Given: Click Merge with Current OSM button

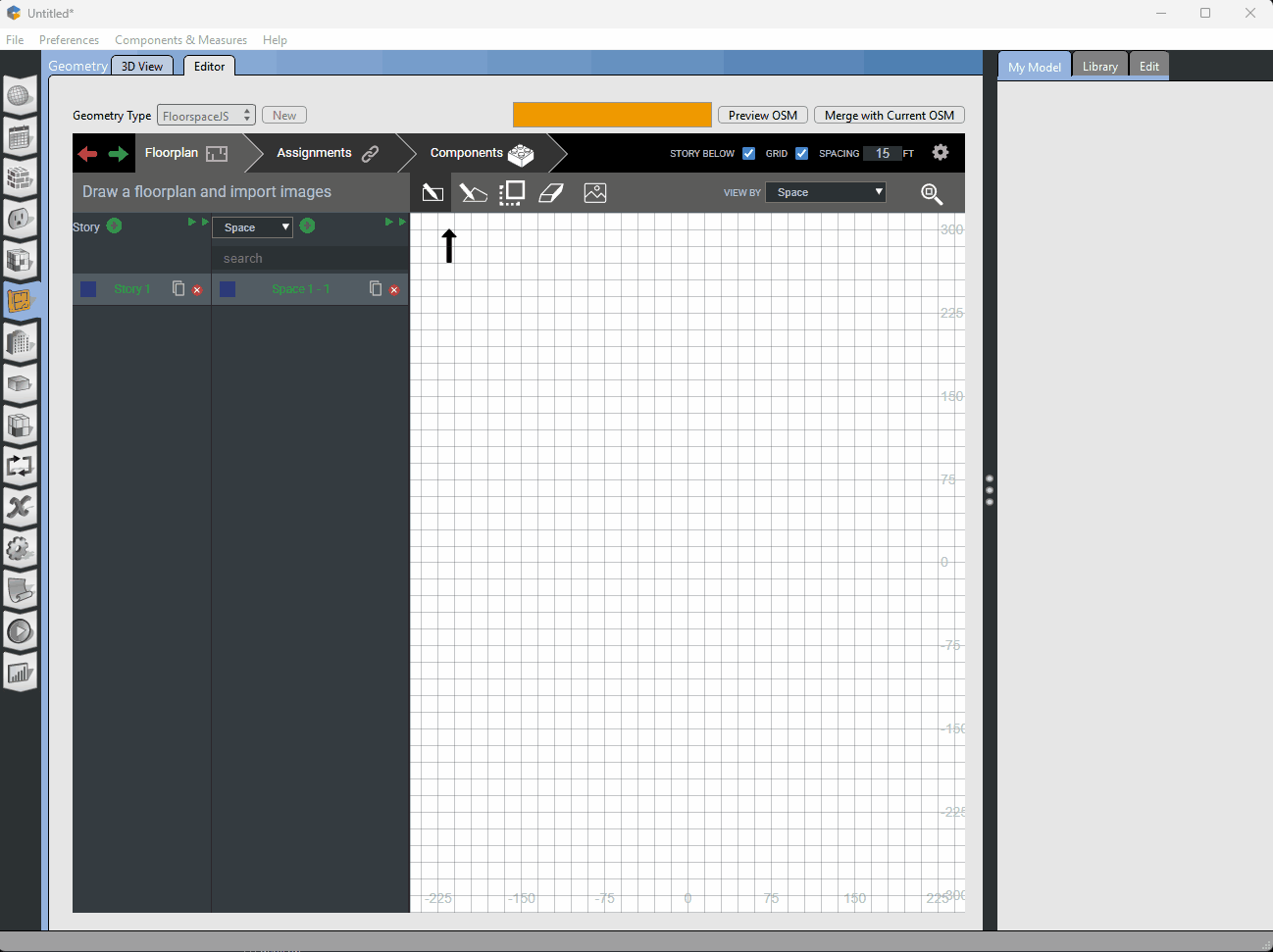Looking at the screenshot, I should (x=890, y=116).
